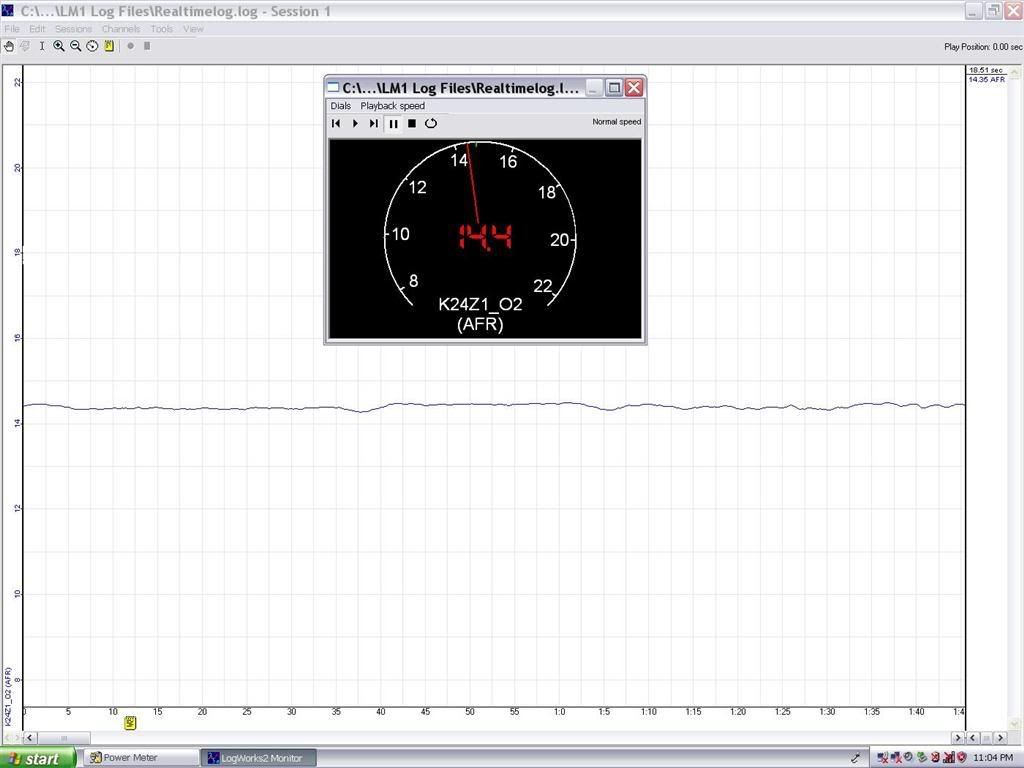This screenshot has height=768, width=1024.
Task: Click the 18.51 sec readout at top right
Action: 985,70
